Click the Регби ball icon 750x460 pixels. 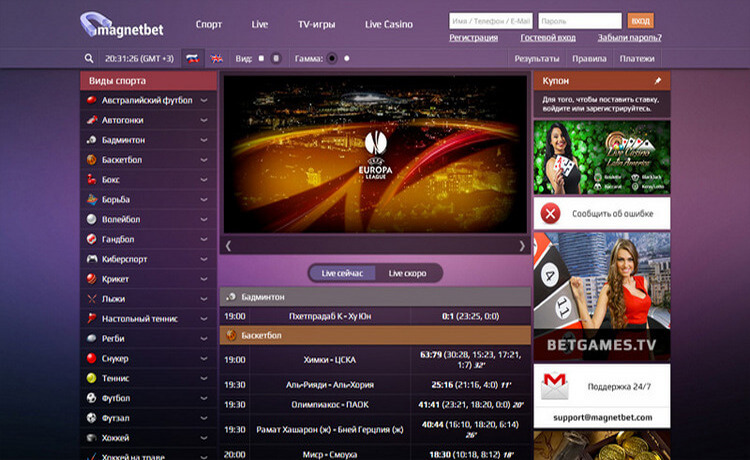(x=91, y=339)
